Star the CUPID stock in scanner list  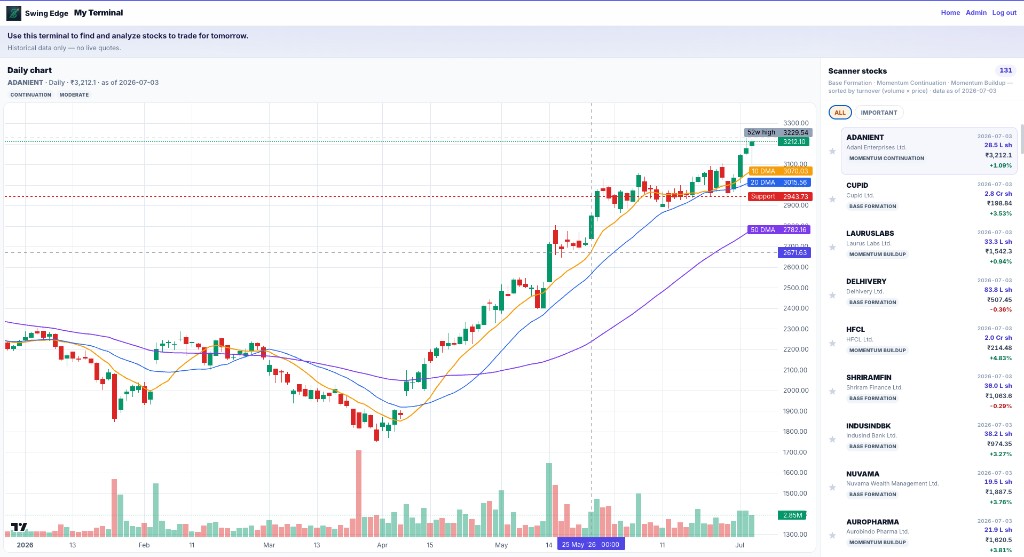tap(832, 199)
